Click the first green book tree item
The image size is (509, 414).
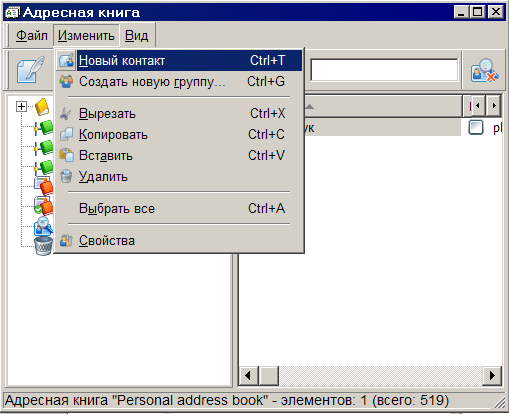click(x=44, y=128)
